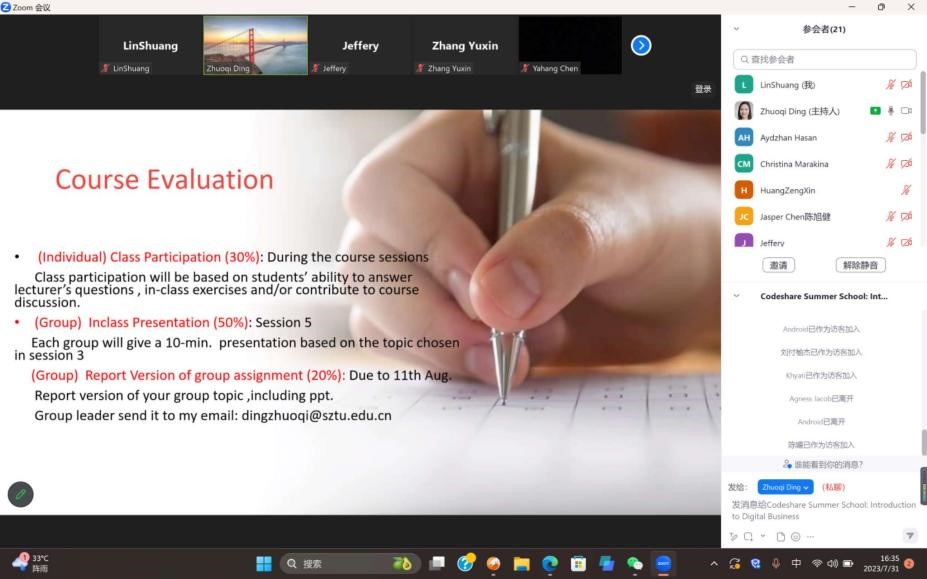Click the chat text formatting icon
The height and width of the screenshot is (579, 927).
click(x=734, y=536)
